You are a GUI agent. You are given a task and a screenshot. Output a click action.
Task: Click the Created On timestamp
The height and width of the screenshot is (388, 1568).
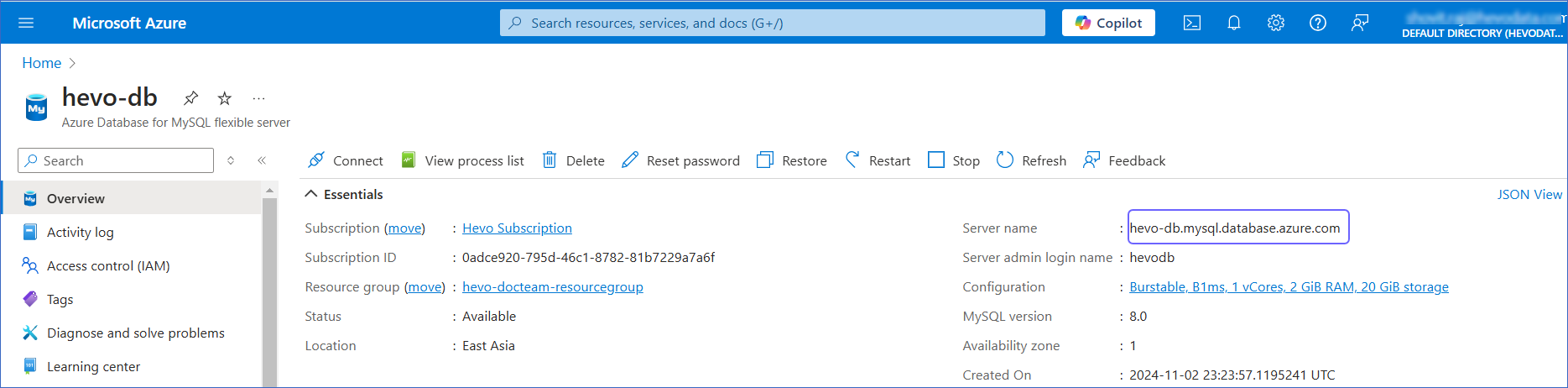click(x=1232, y=375)
